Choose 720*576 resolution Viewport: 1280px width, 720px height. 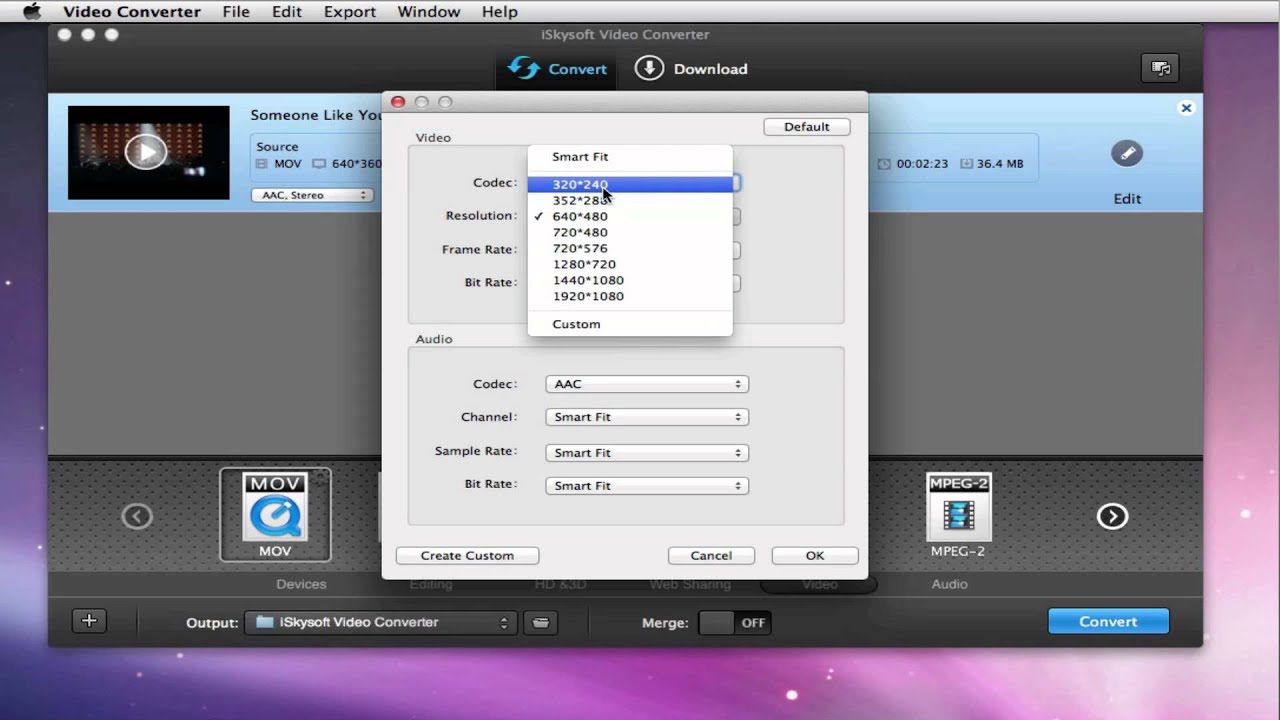pyautogui.click(x=630, y=248)
